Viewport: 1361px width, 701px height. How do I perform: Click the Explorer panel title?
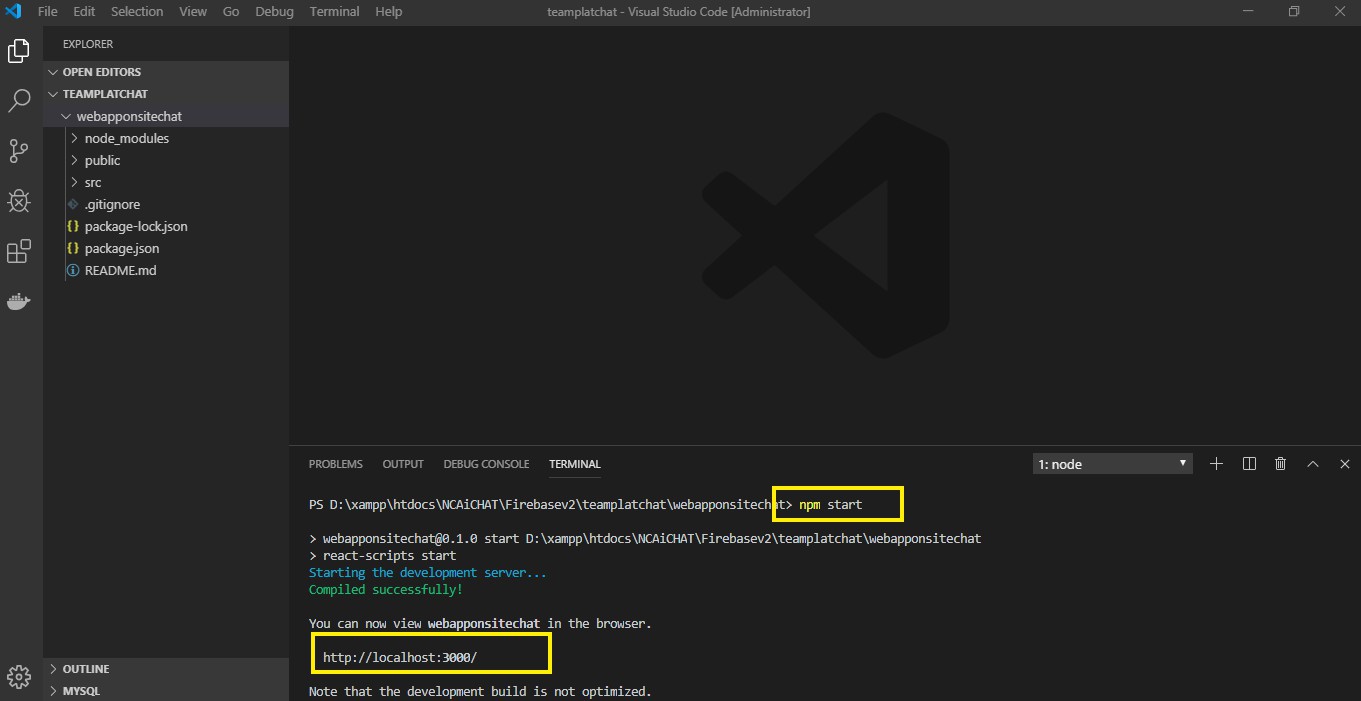pyautogui.click(x=88, y=44)
